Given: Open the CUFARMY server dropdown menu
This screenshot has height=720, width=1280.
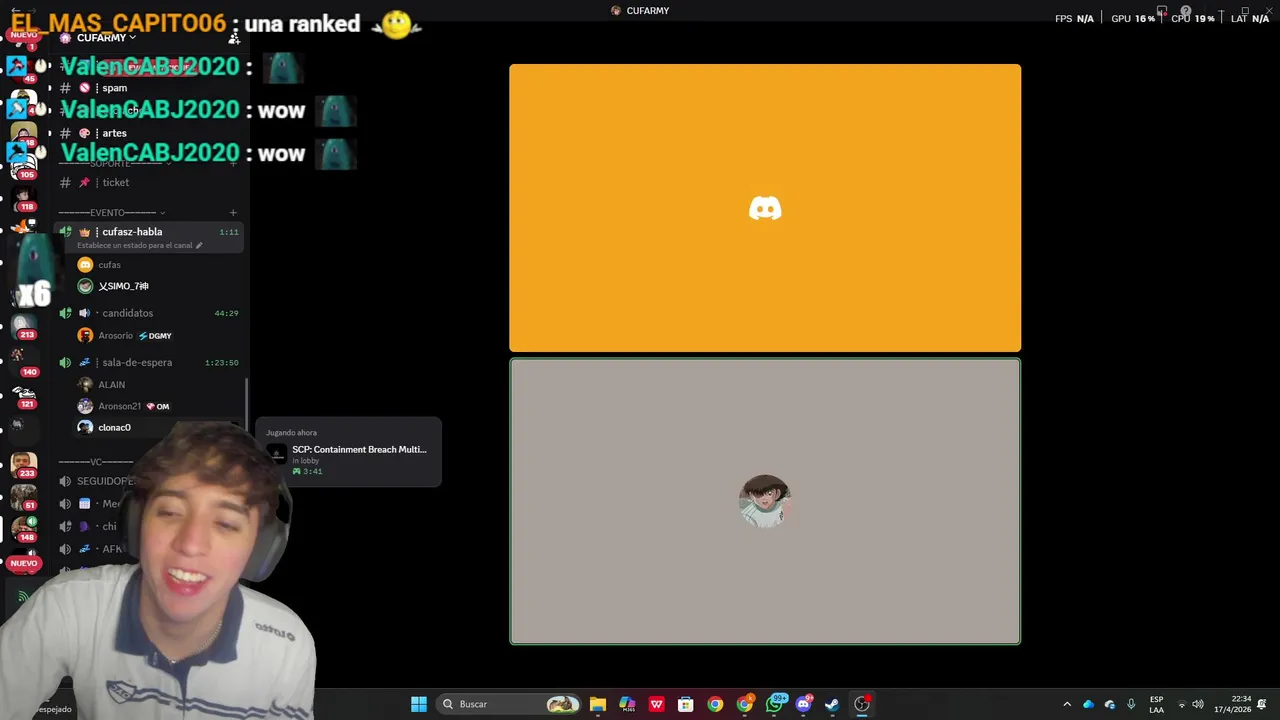Looking at the screenshot, I should point(105,38).
